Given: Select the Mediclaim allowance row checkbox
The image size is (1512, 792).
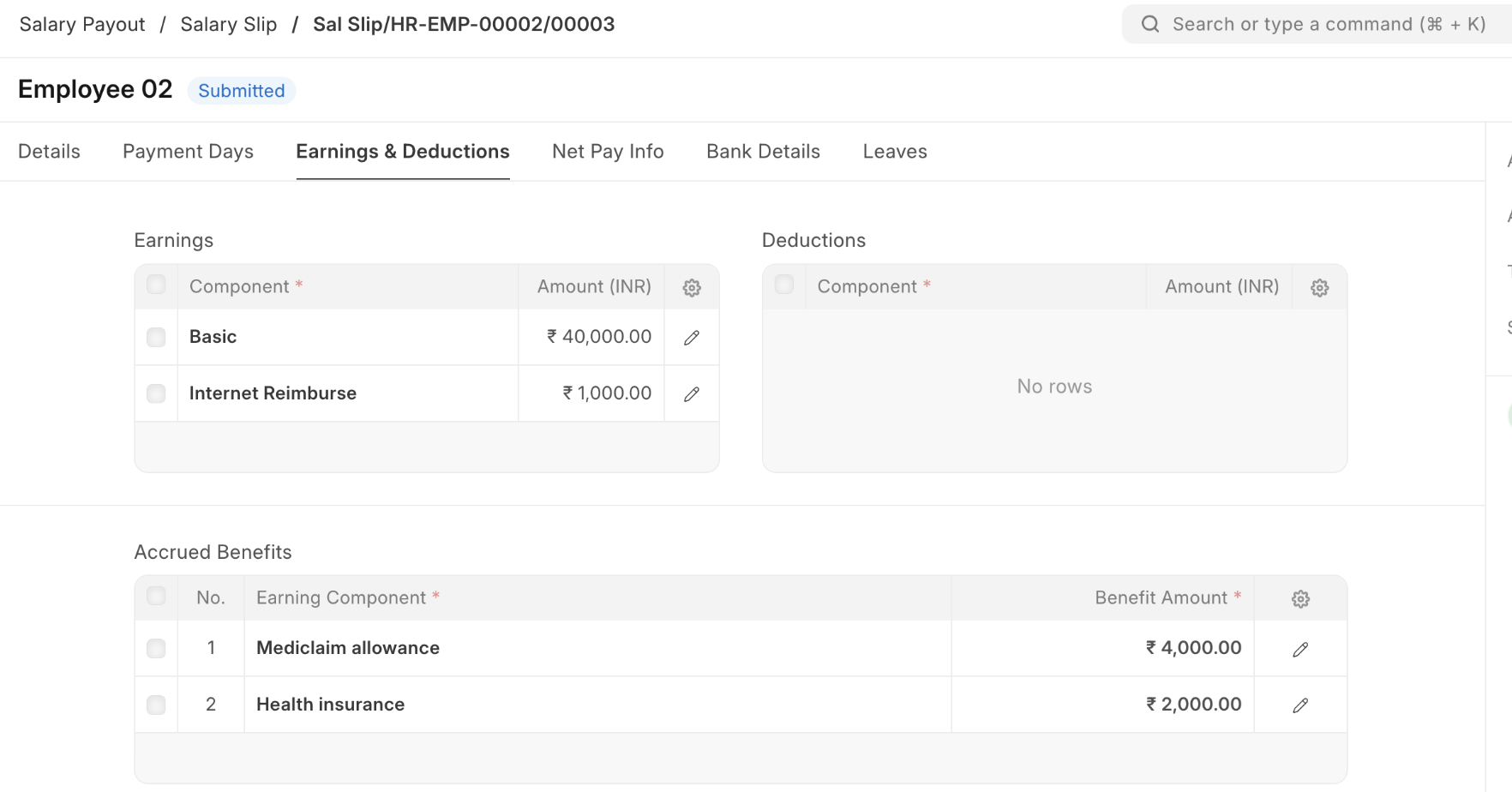Looking at the screenshot, I should point(156,649).
